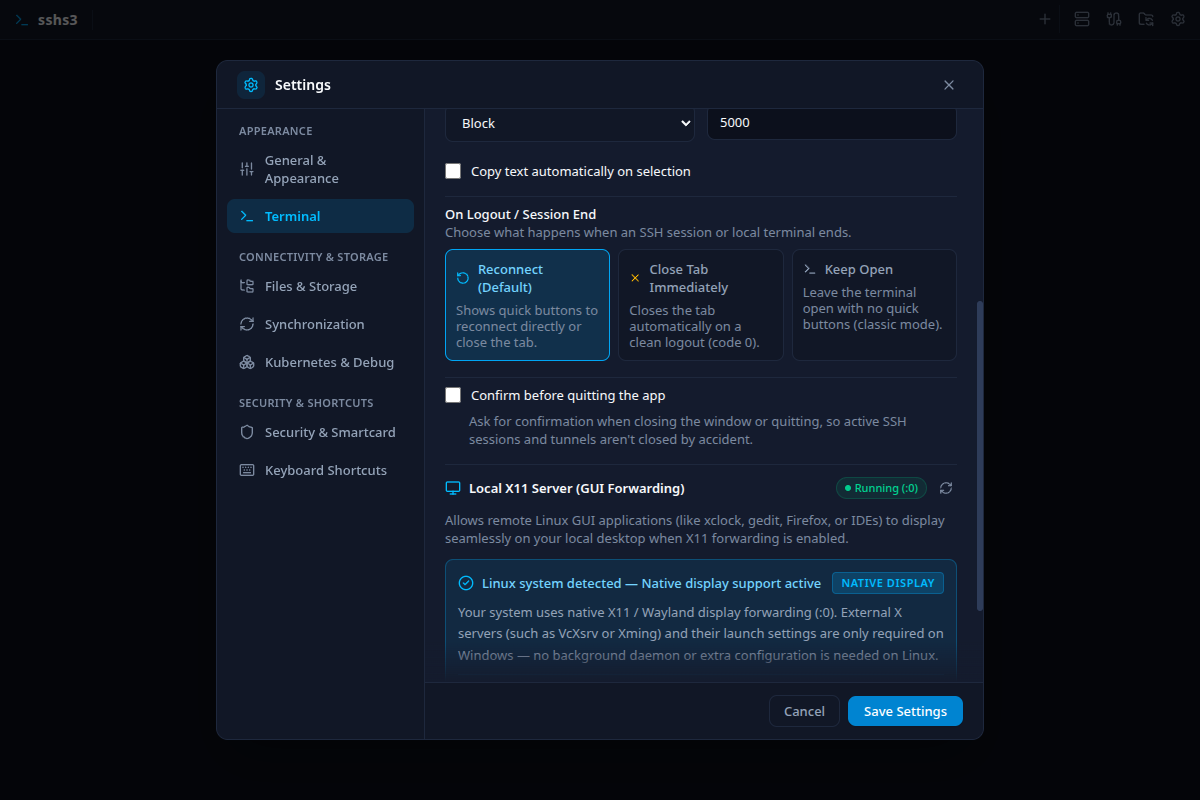
Task: Click the CONNECTIVITY & STORAGE section label
Action: pyautogui.click(x=313, y=257)
